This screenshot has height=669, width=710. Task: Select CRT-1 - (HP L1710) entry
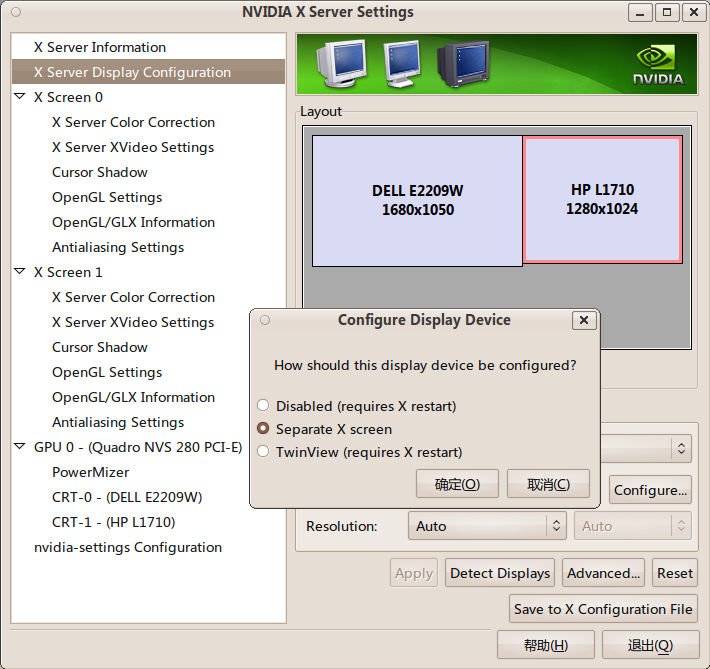(113, 522)
